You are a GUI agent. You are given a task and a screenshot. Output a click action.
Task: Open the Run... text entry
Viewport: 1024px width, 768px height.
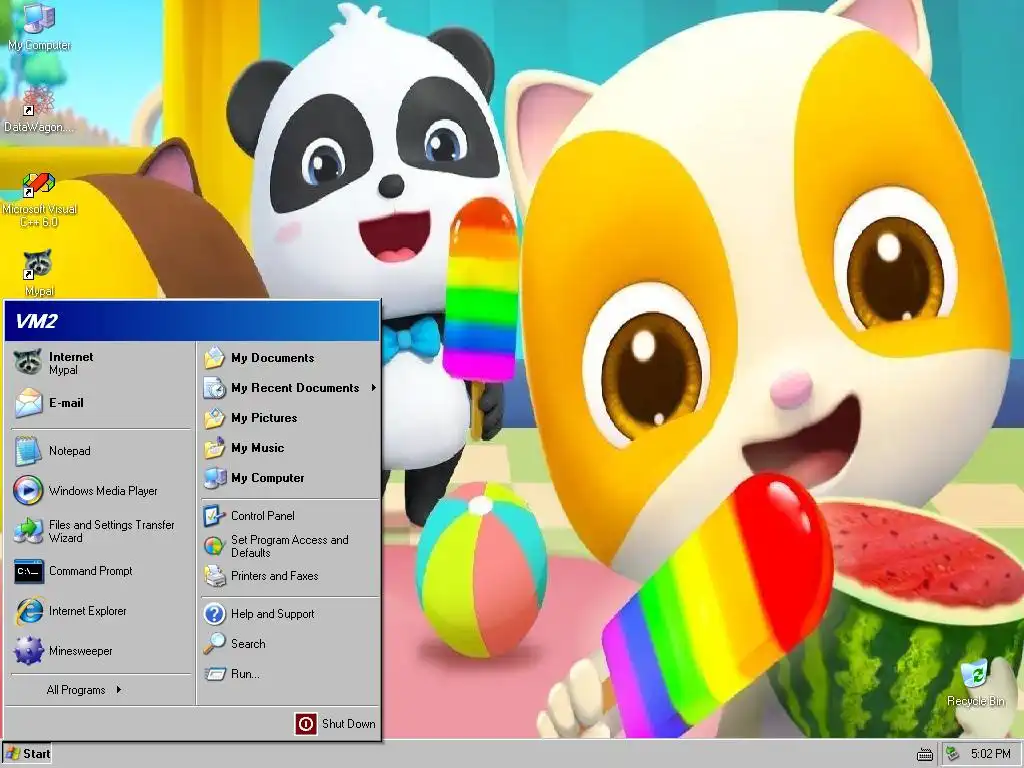click(245, 674)
